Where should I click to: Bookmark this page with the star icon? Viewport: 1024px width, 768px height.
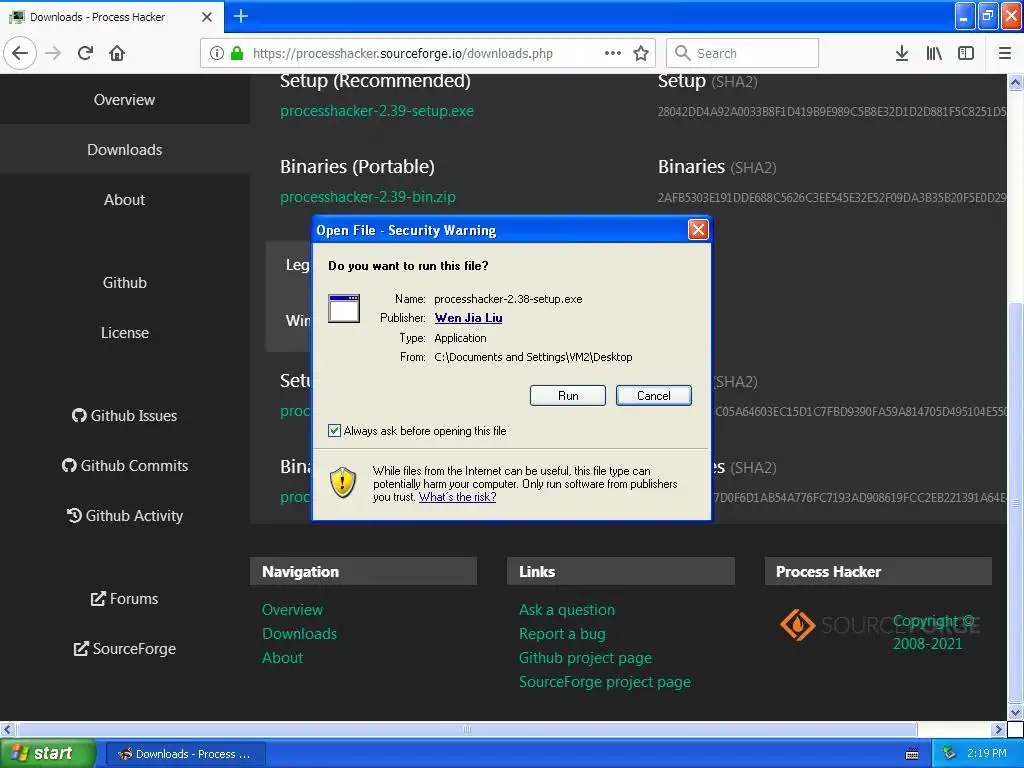[641, 53]
